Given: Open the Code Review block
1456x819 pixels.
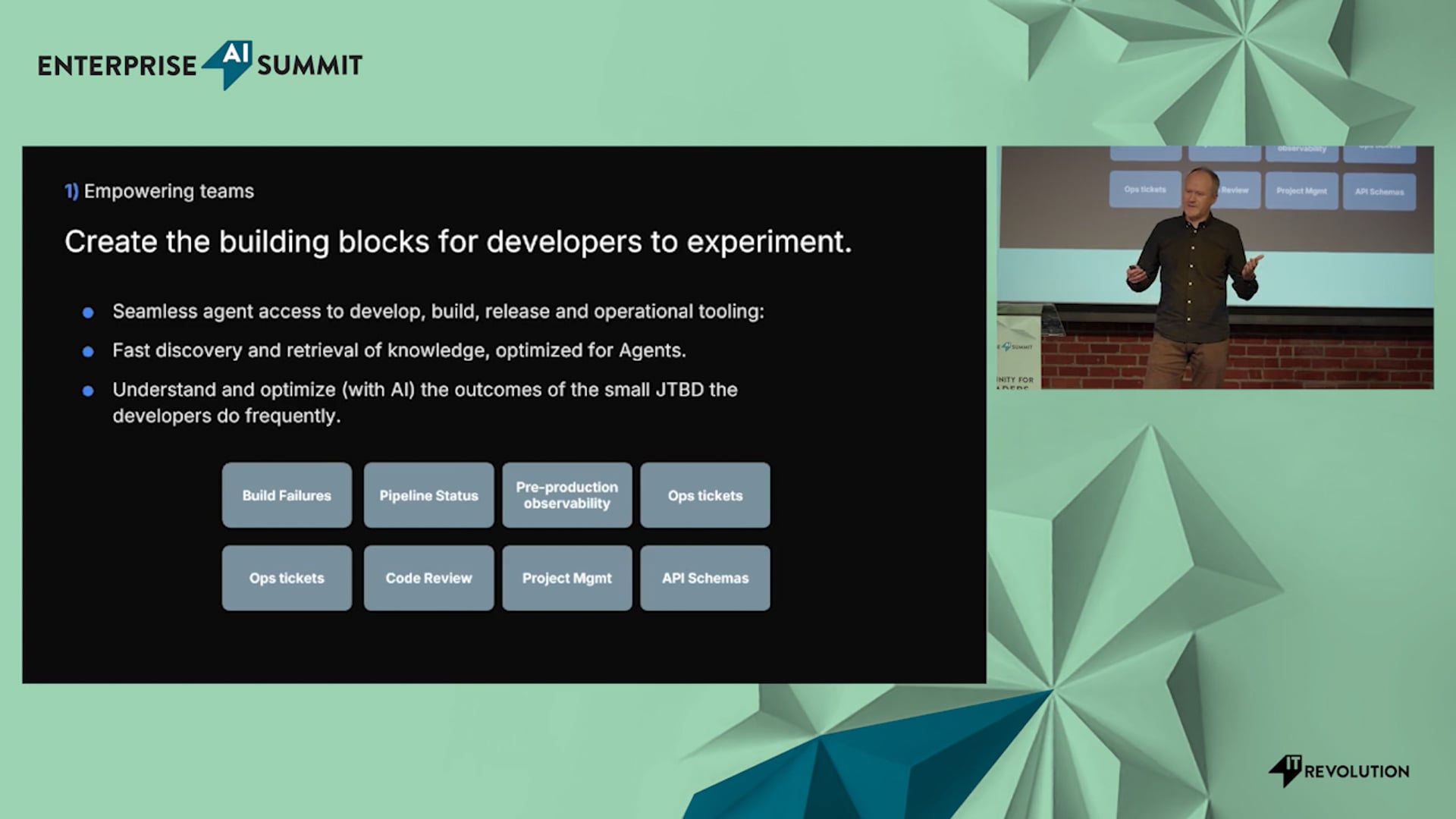Looking at the screenshot, I should pyautogui.click(x=428, y=578).
